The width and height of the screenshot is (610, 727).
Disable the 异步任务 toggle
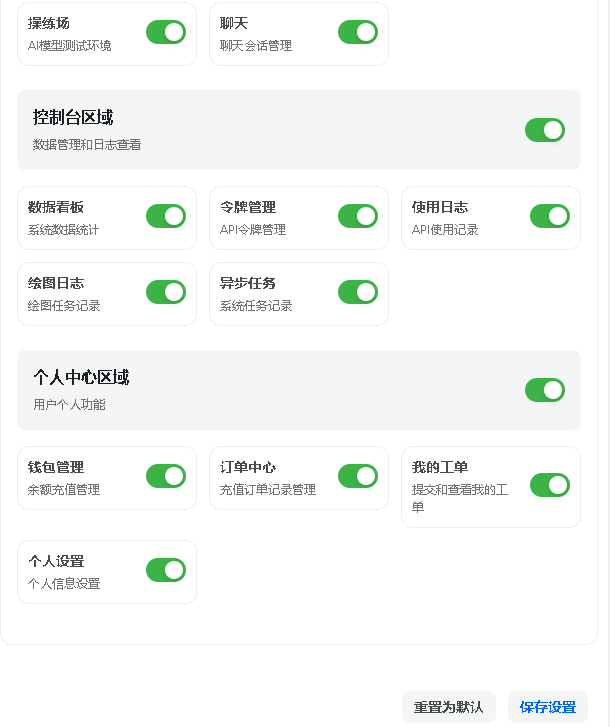pyautogui.click(x=358, y=292)
